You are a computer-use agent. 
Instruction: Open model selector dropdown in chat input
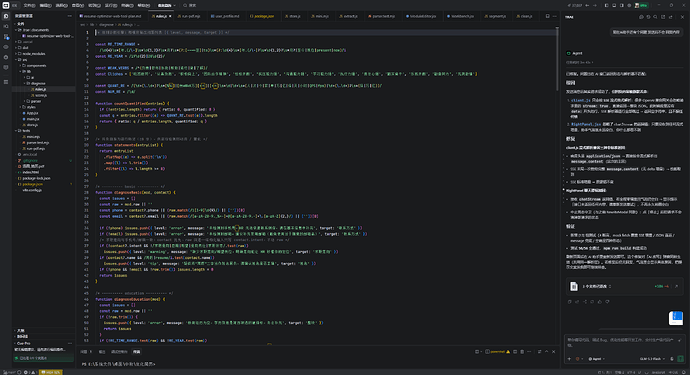653,359
